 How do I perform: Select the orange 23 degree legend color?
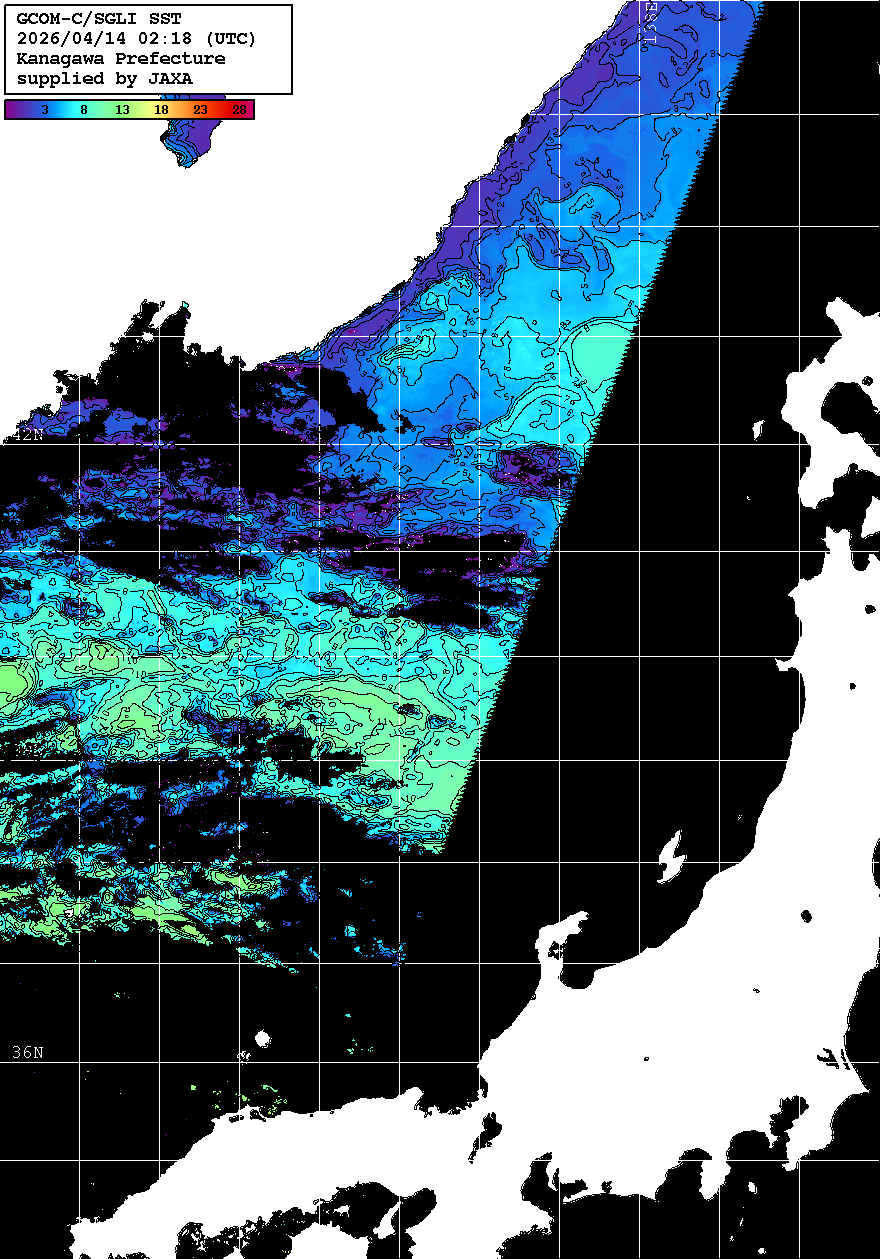coord(200,110)
